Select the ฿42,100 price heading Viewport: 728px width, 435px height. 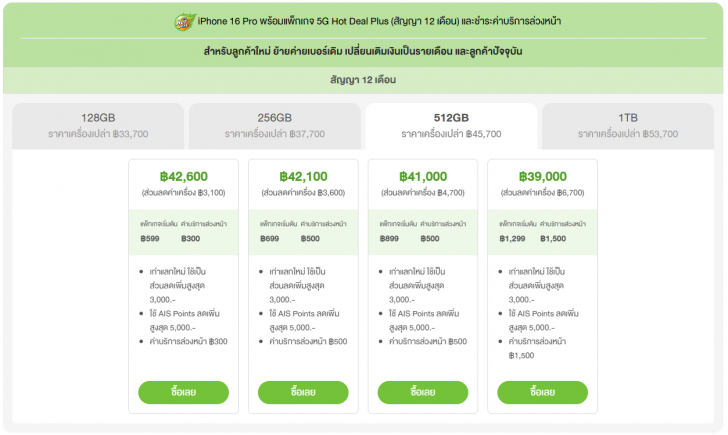click(x=303, y=176)
